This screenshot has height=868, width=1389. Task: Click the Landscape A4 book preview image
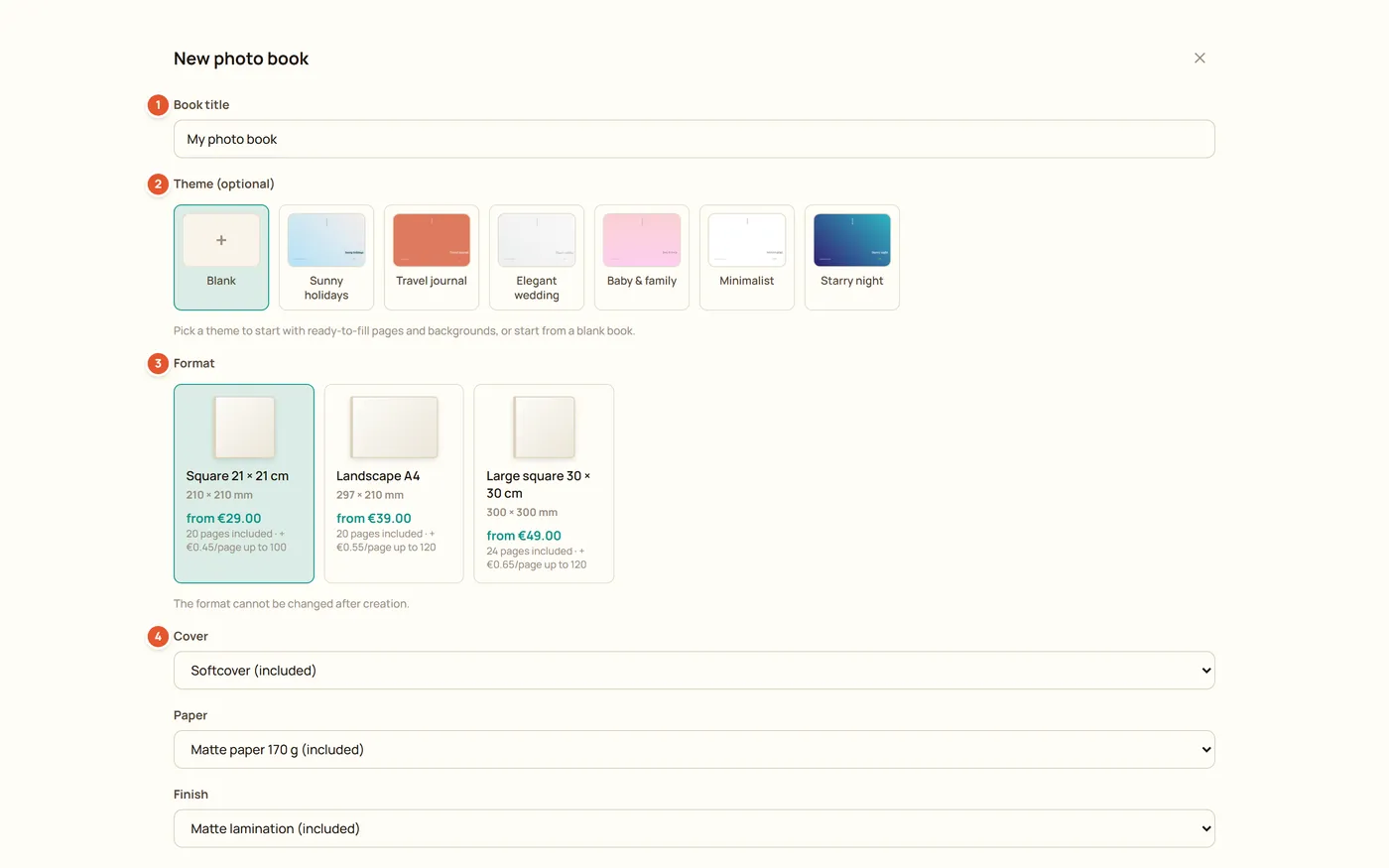pos(394,427)
